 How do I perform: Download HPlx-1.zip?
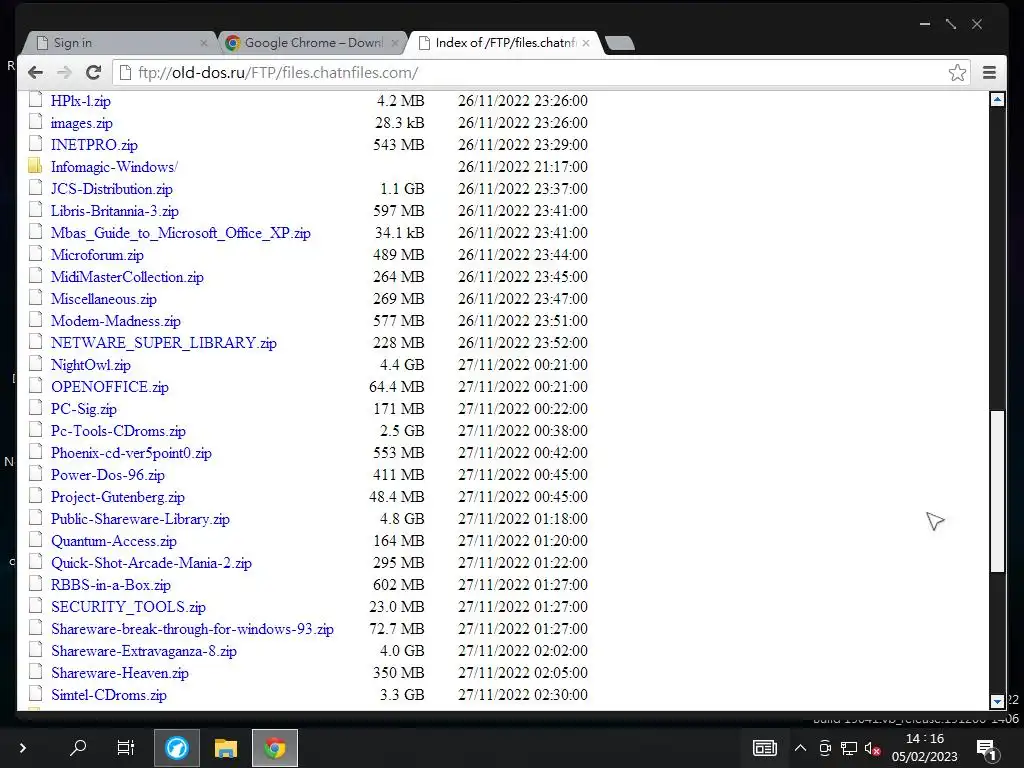tap(80, 101)
